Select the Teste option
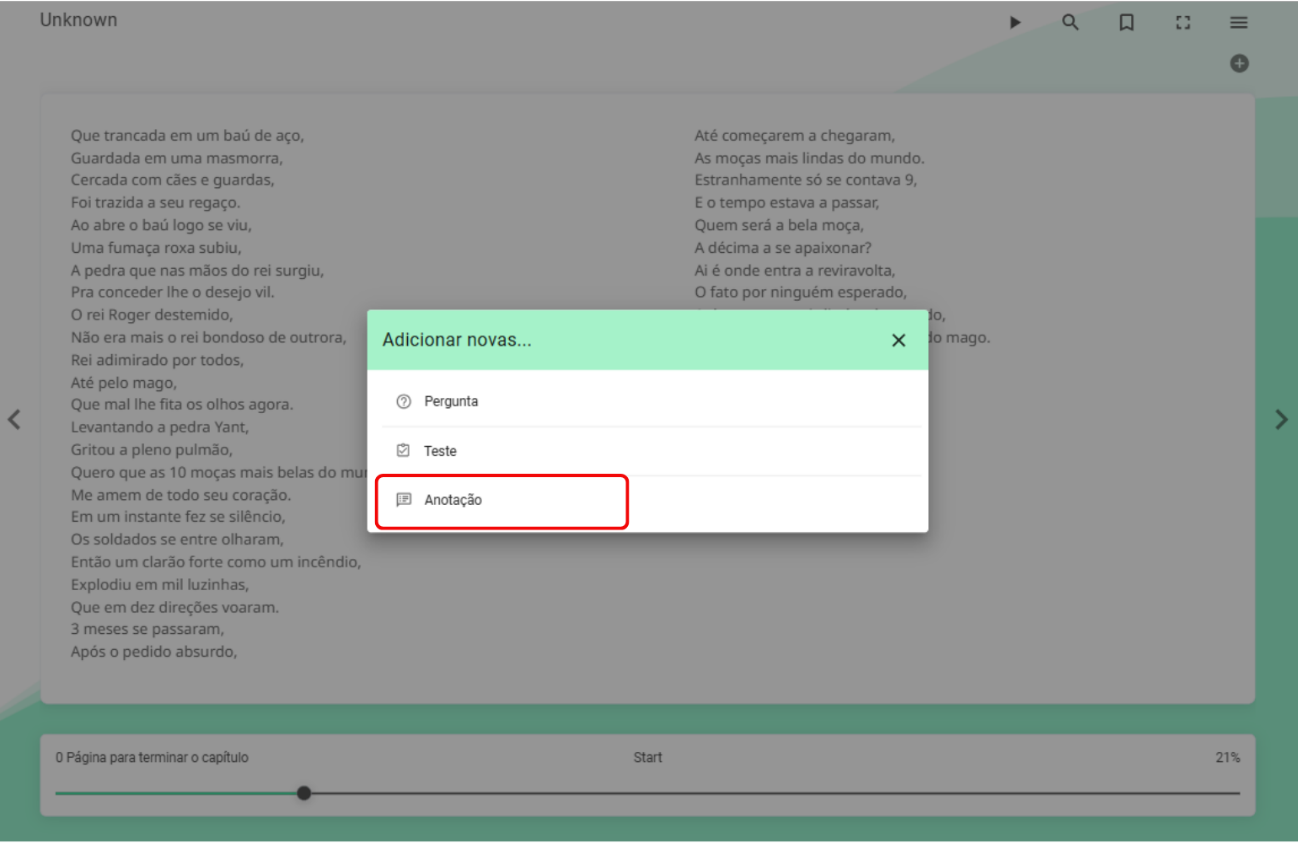This screenshot has height=843, width=1298. click(x=647, y=451)
